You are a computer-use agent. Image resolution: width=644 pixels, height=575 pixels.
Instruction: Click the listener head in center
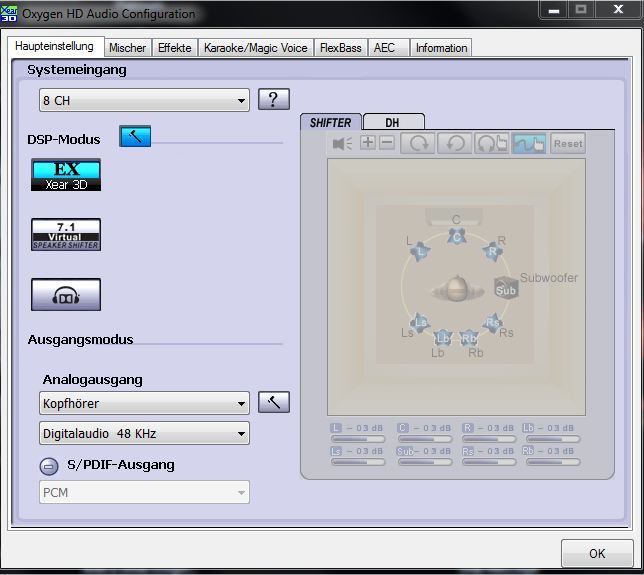[x=457, y=289]
